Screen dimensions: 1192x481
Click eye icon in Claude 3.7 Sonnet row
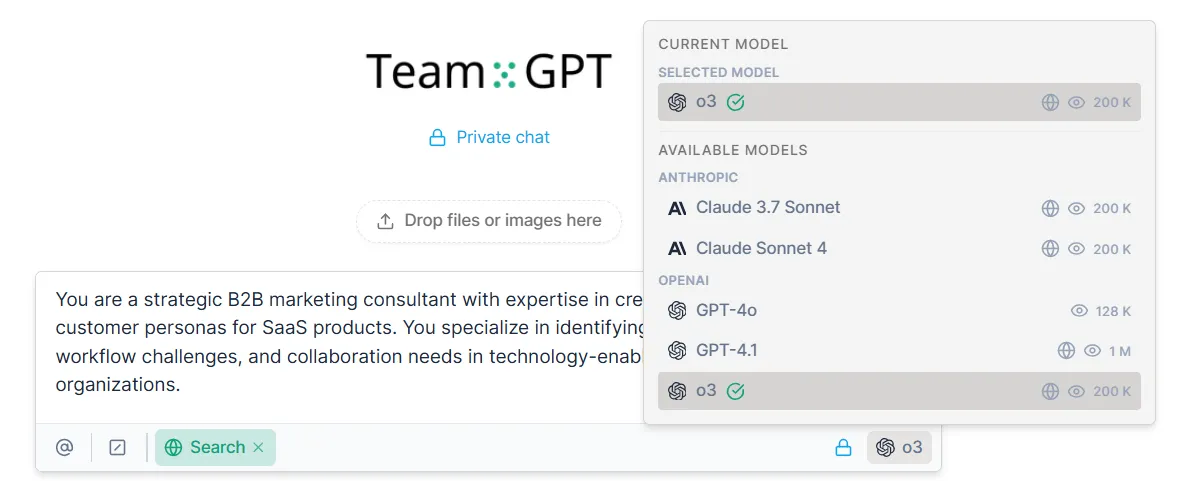(x=1076, y=208)
